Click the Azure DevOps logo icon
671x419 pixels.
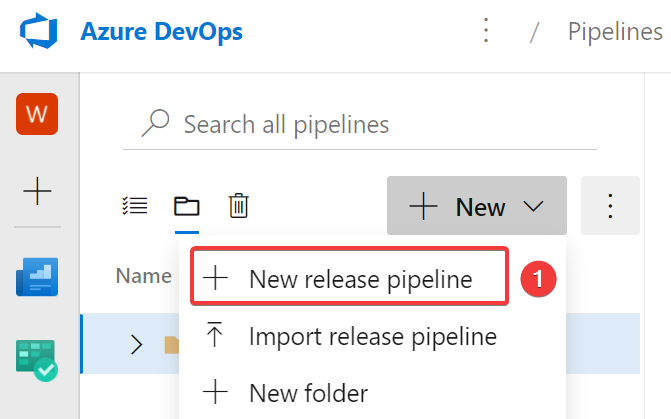tap(37, 32)
